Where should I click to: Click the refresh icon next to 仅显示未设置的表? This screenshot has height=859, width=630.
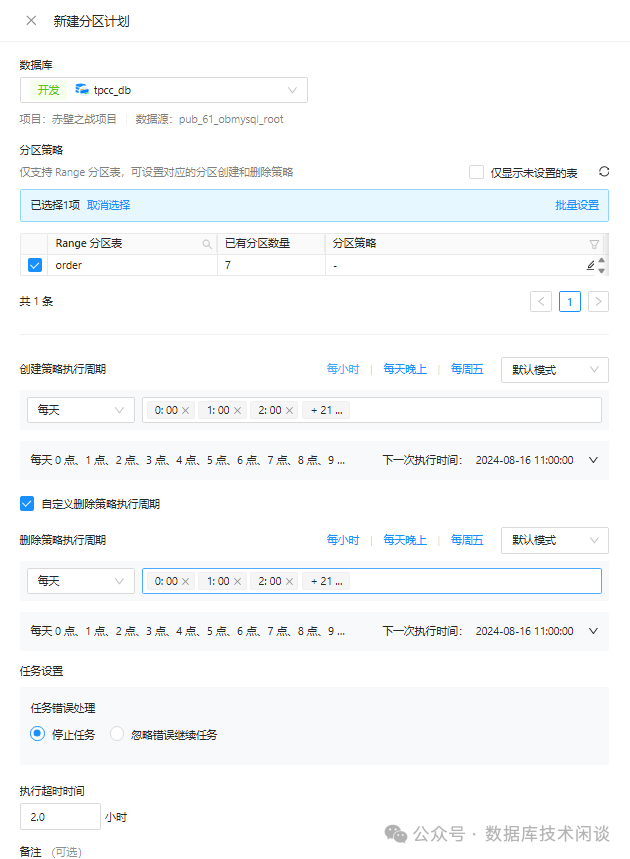(x=604, y=172)
